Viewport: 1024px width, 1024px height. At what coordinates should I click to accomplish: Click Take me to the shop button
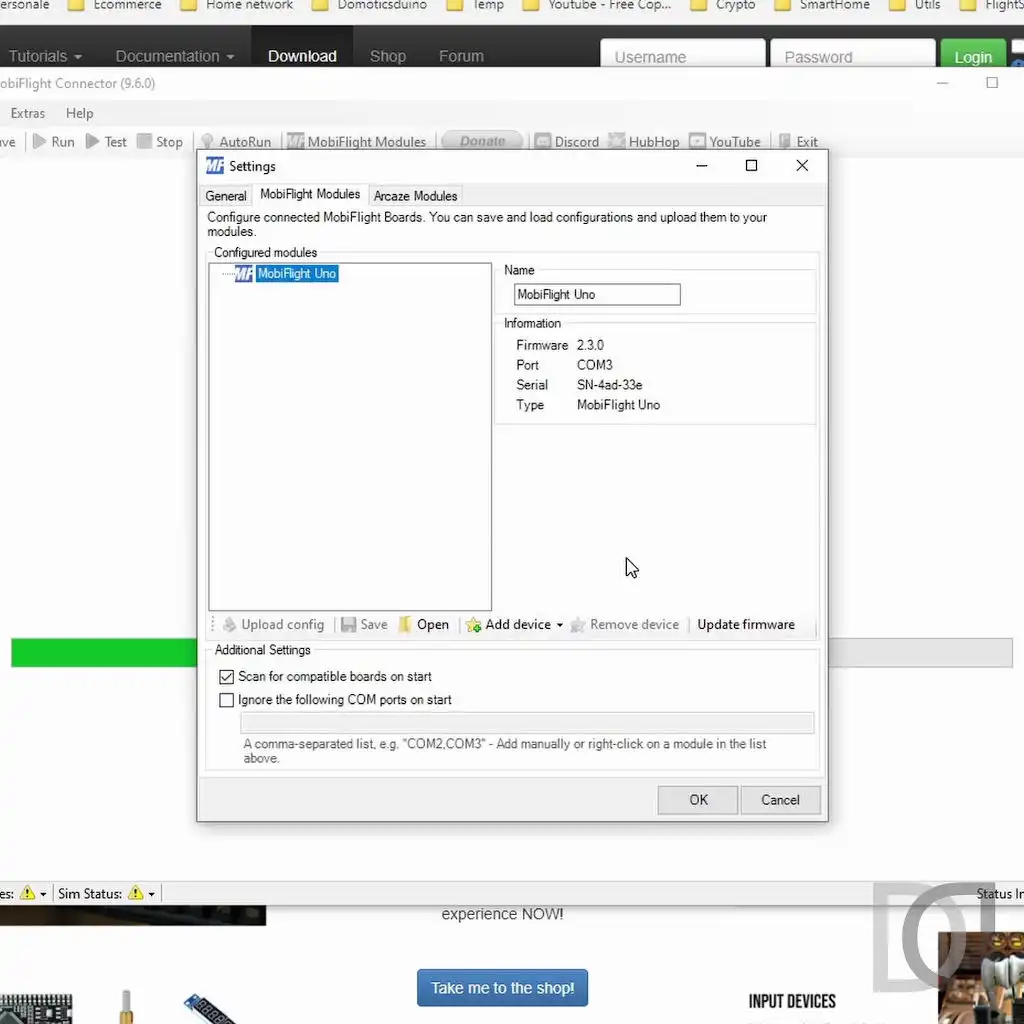[502, 988]
